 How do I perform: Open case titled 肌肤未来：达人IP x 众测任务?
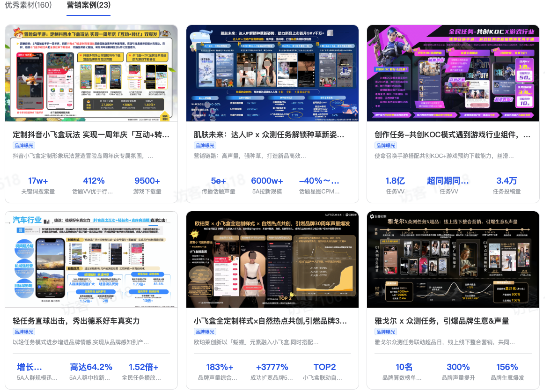coord(269,135)
